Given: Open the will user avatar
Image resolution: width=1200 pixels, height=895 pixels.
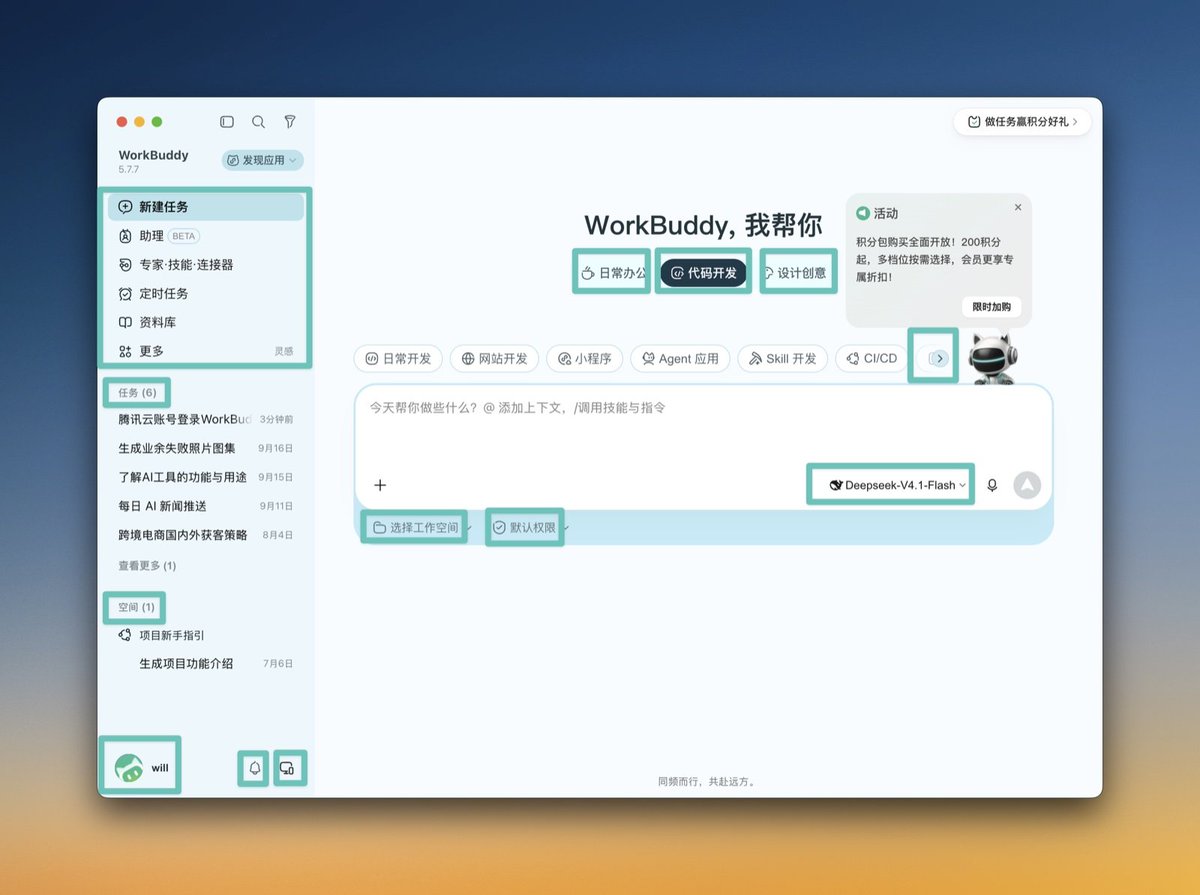Looking at the screenshot, I should tap(129, 768).
